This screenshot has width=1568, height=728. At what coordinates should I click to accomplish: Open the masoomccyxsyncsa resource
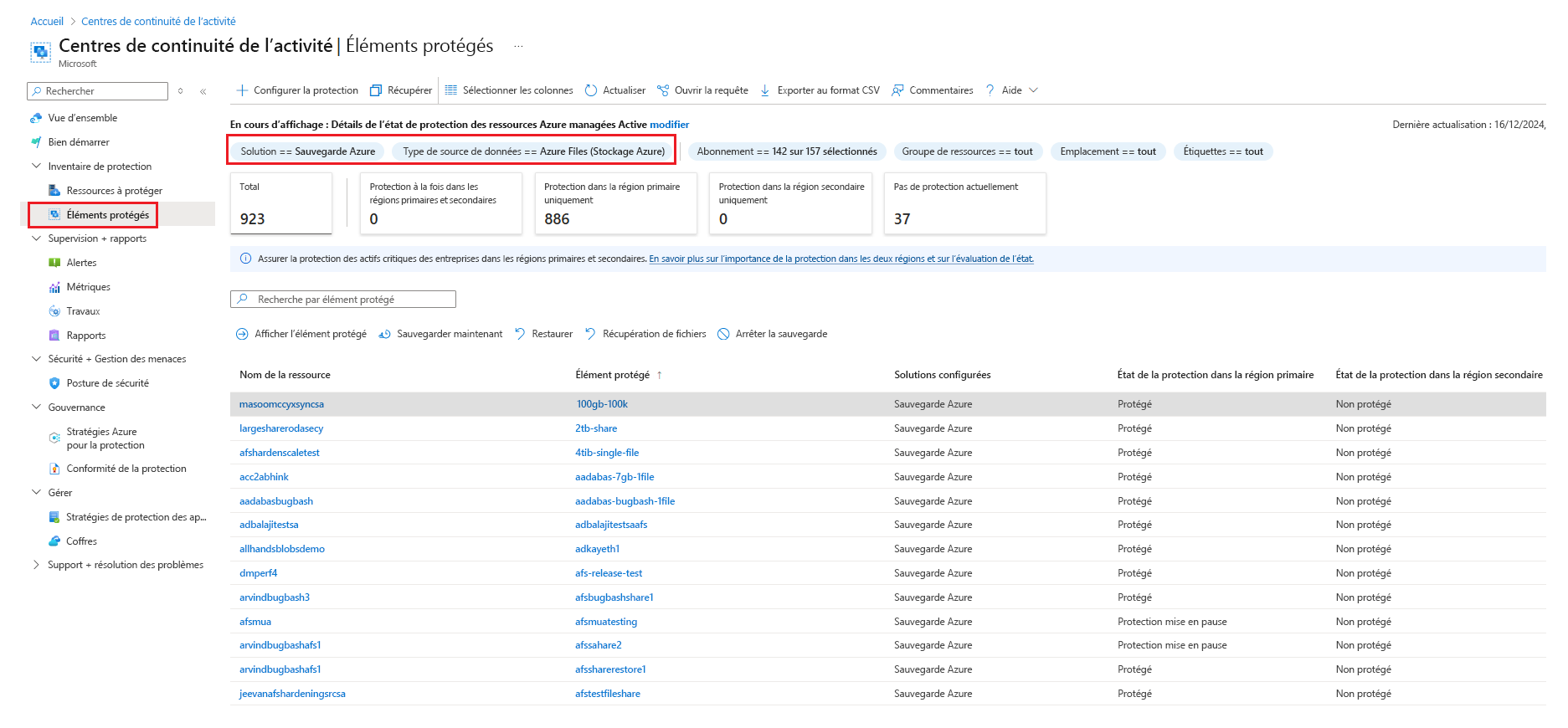(x=281, y=404)
